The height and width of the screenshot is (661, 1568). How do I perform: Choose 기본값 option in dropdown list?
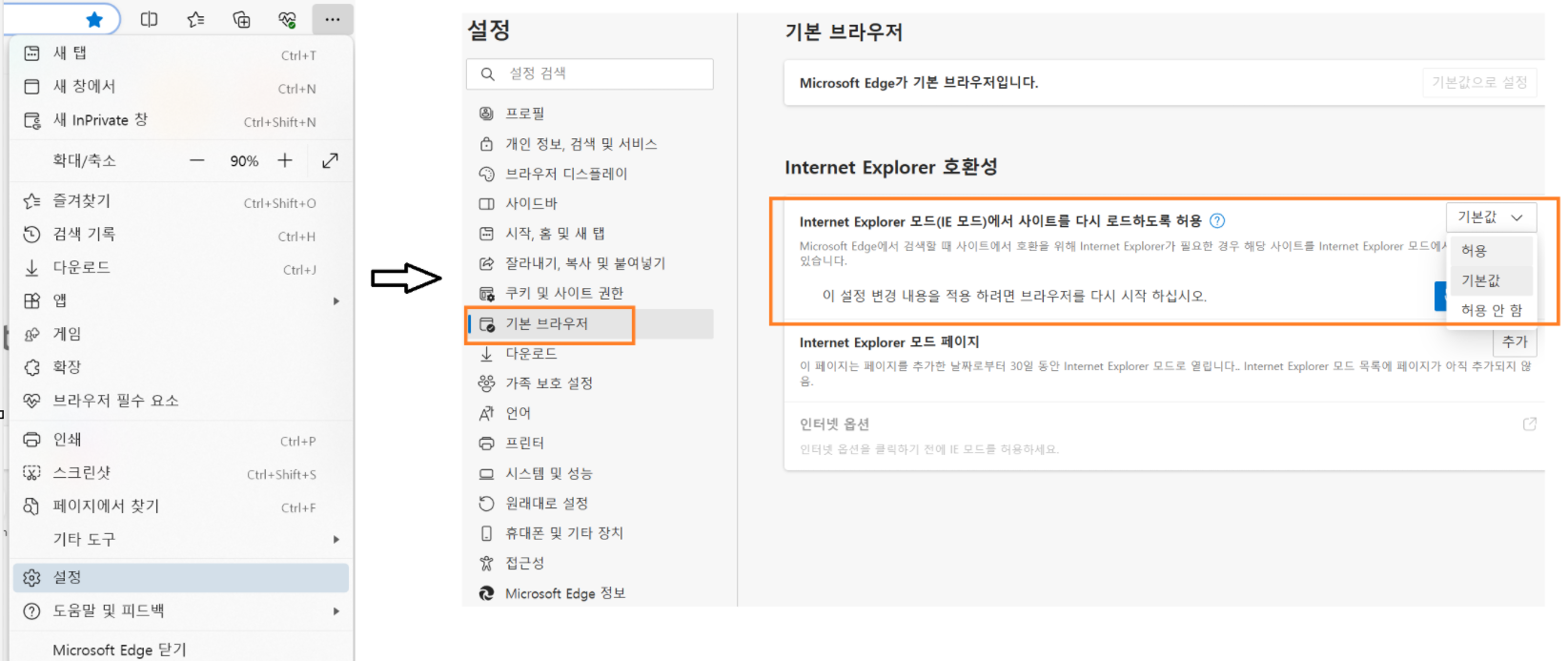pos(1491,280)
